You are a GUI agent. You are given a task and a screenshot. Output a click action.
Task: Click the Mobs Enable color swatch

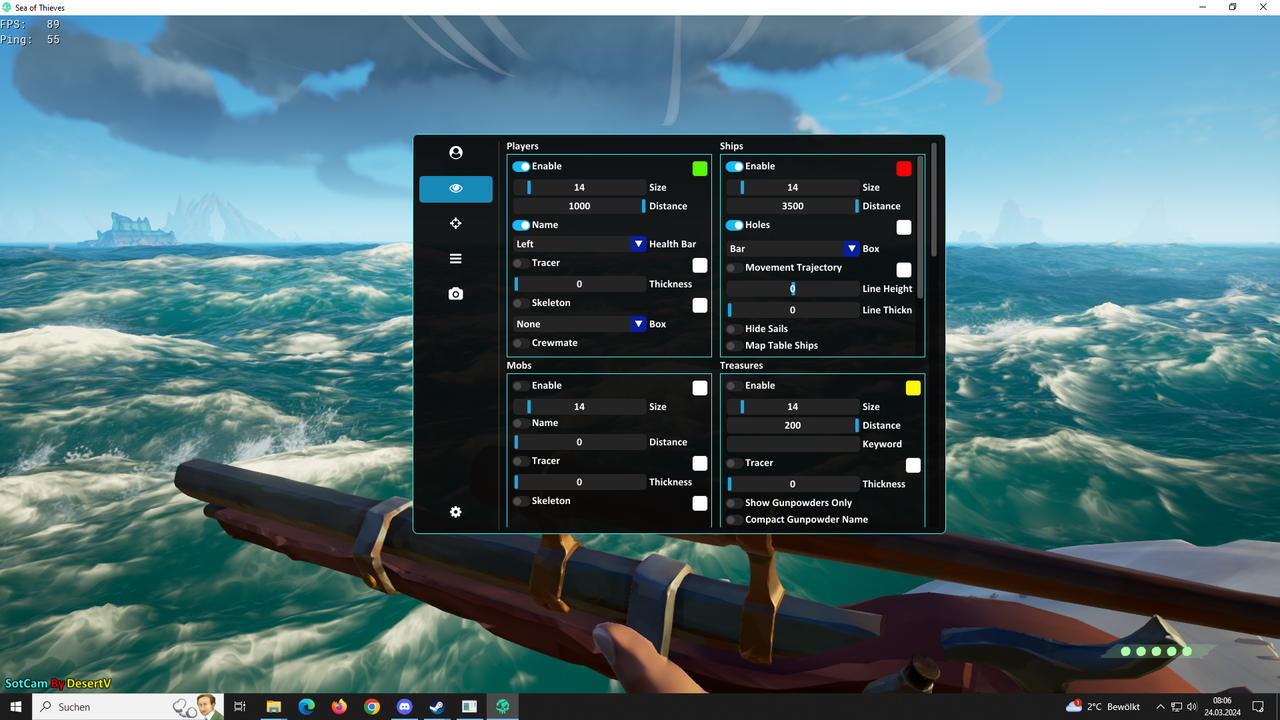[x=700, y=388]
